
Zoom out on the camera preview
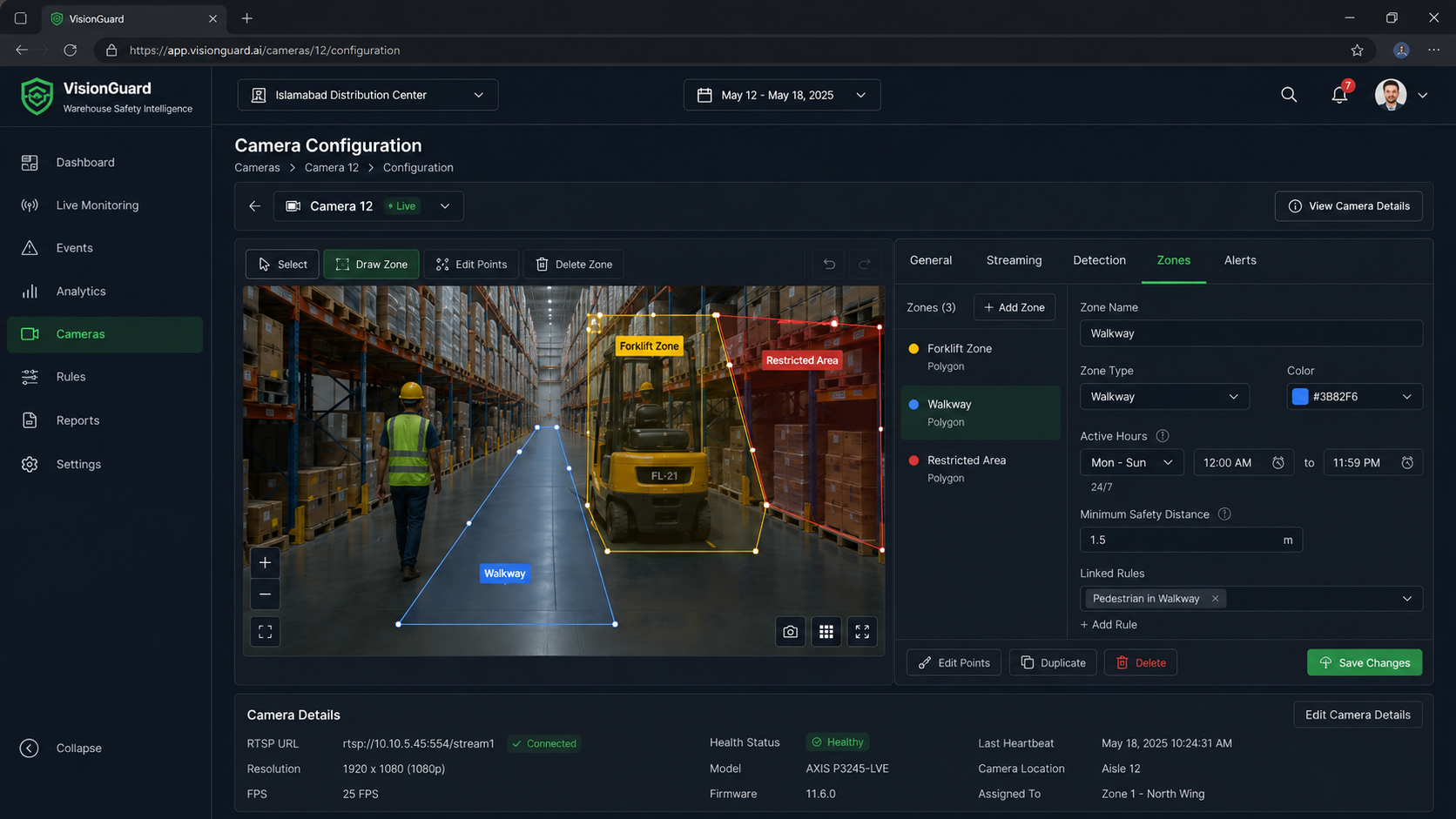click(x=266, y=594)
